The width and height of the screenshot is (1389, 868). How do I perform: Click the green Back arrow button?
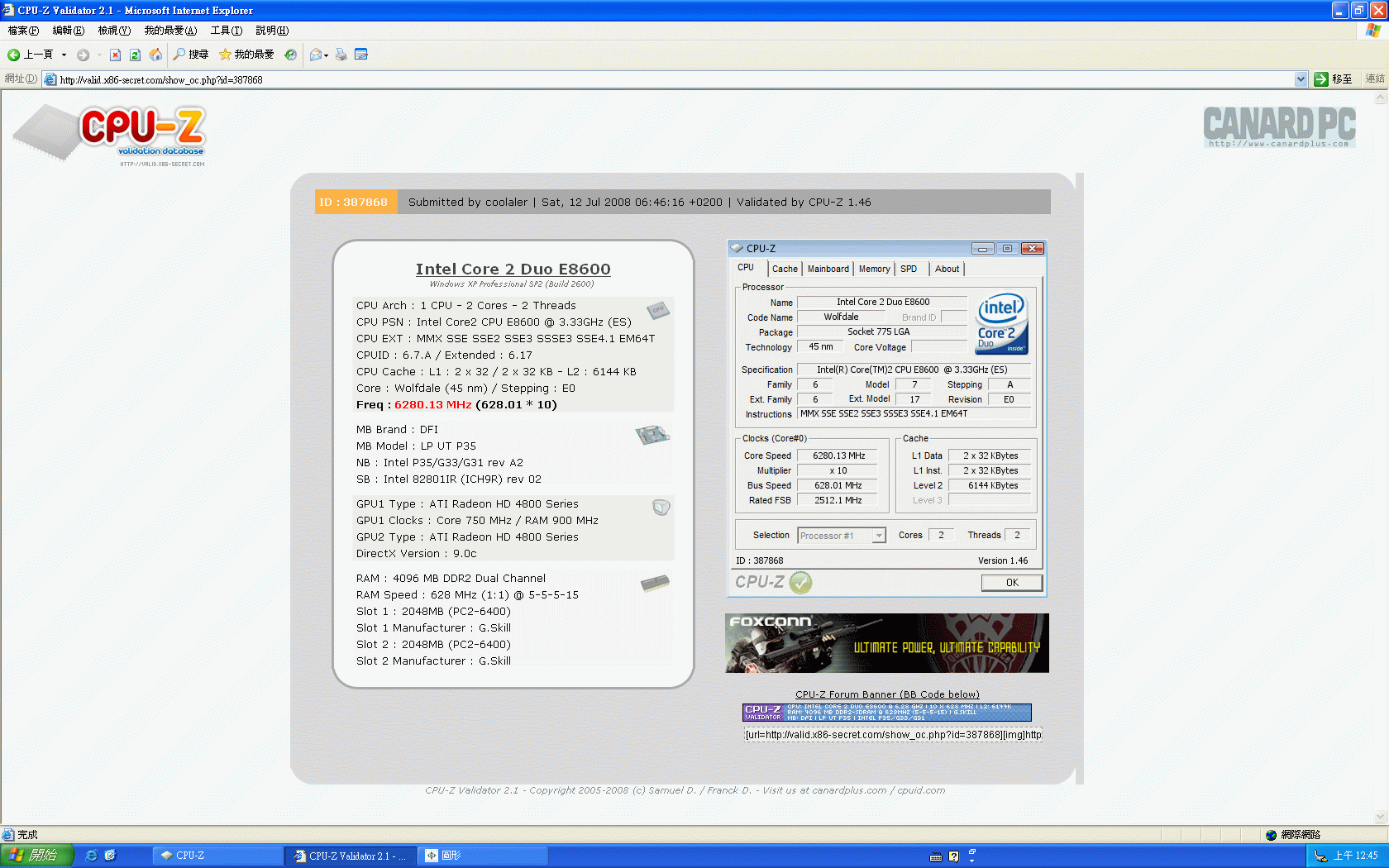[x=14, y=55]
